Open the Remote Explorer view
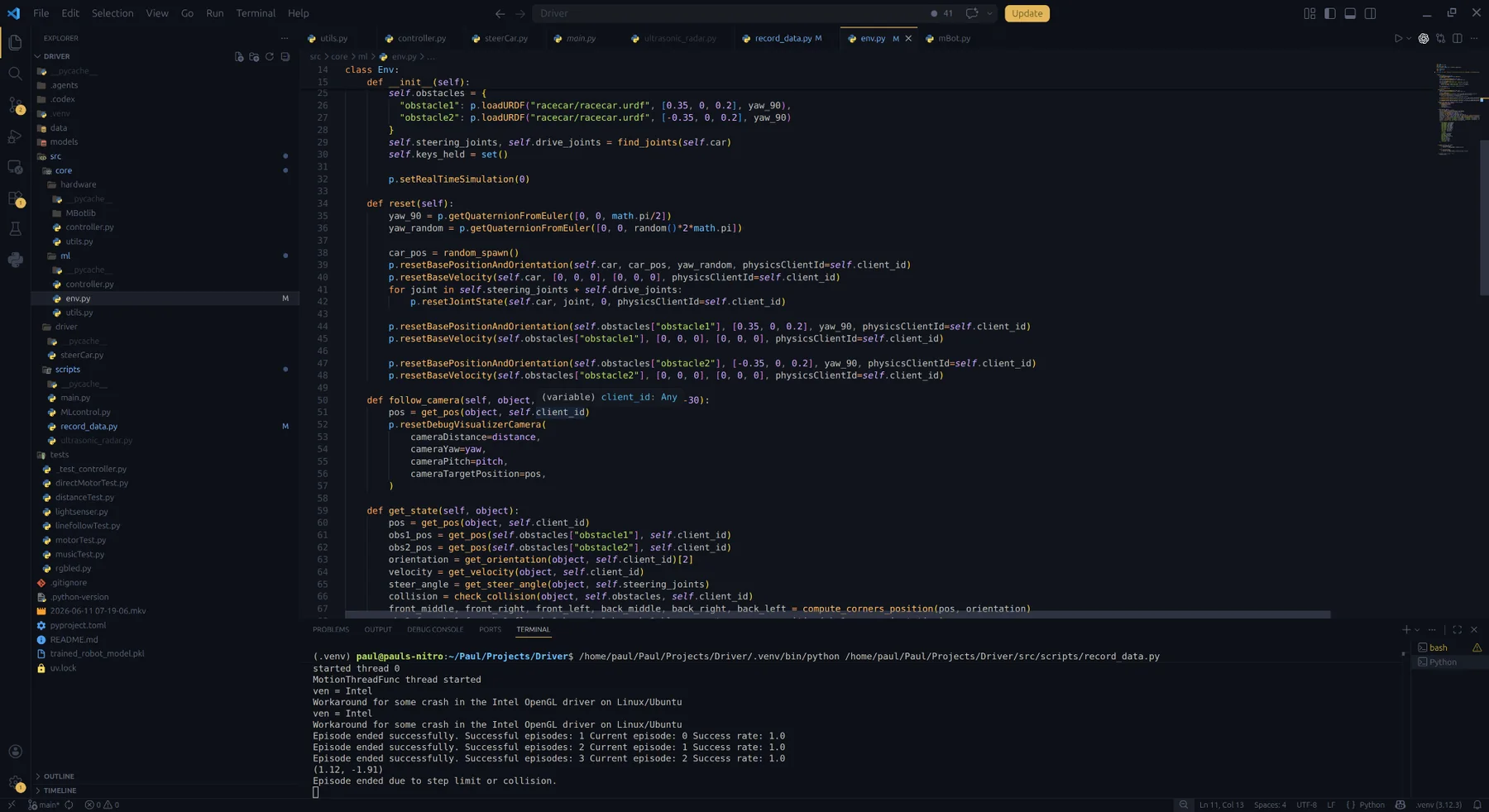Screen dimensions: 1489x812 15,167
